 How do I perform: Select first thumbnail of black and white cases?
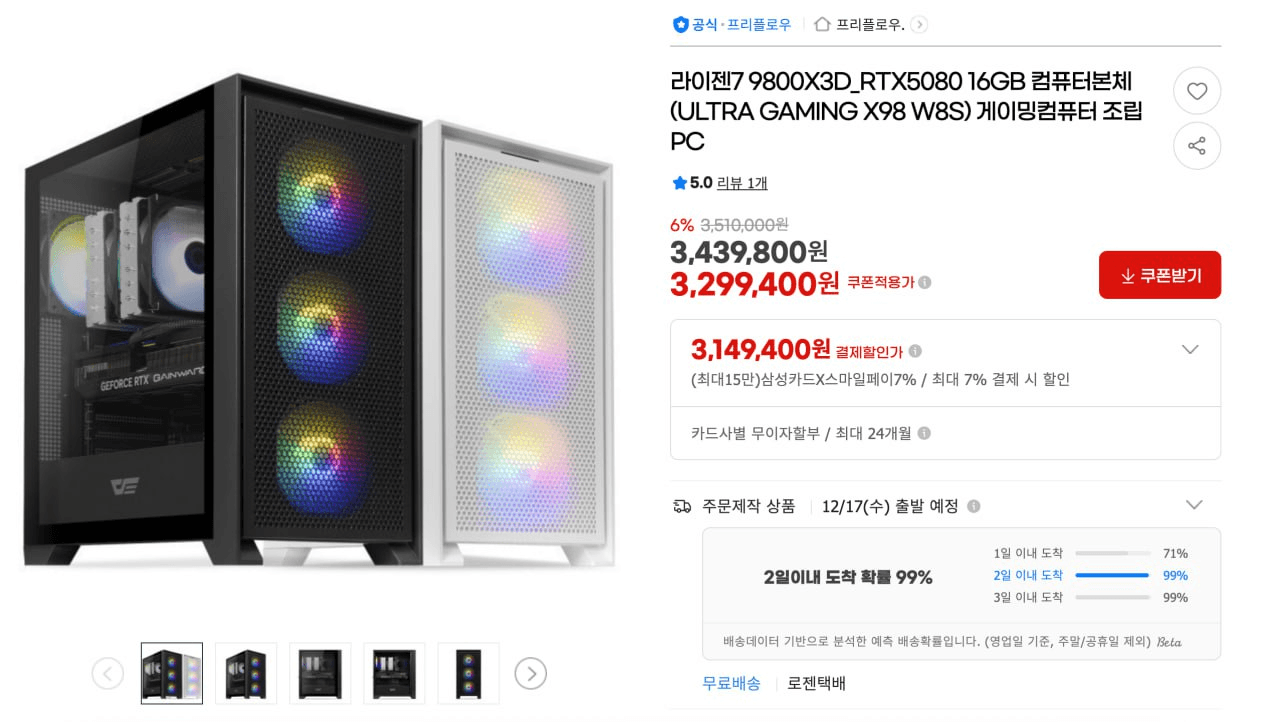coord(172,673)
